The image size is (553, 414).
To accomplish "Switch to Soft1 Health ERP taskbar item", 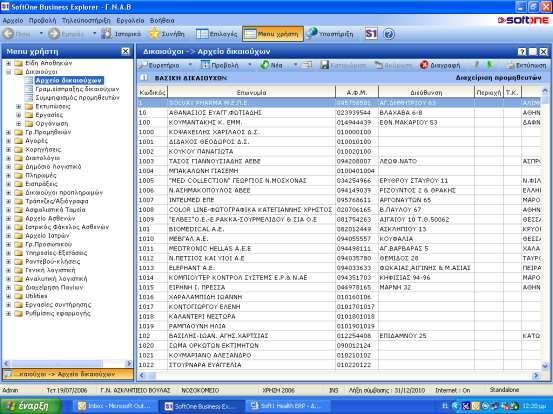I will [287, 406].
